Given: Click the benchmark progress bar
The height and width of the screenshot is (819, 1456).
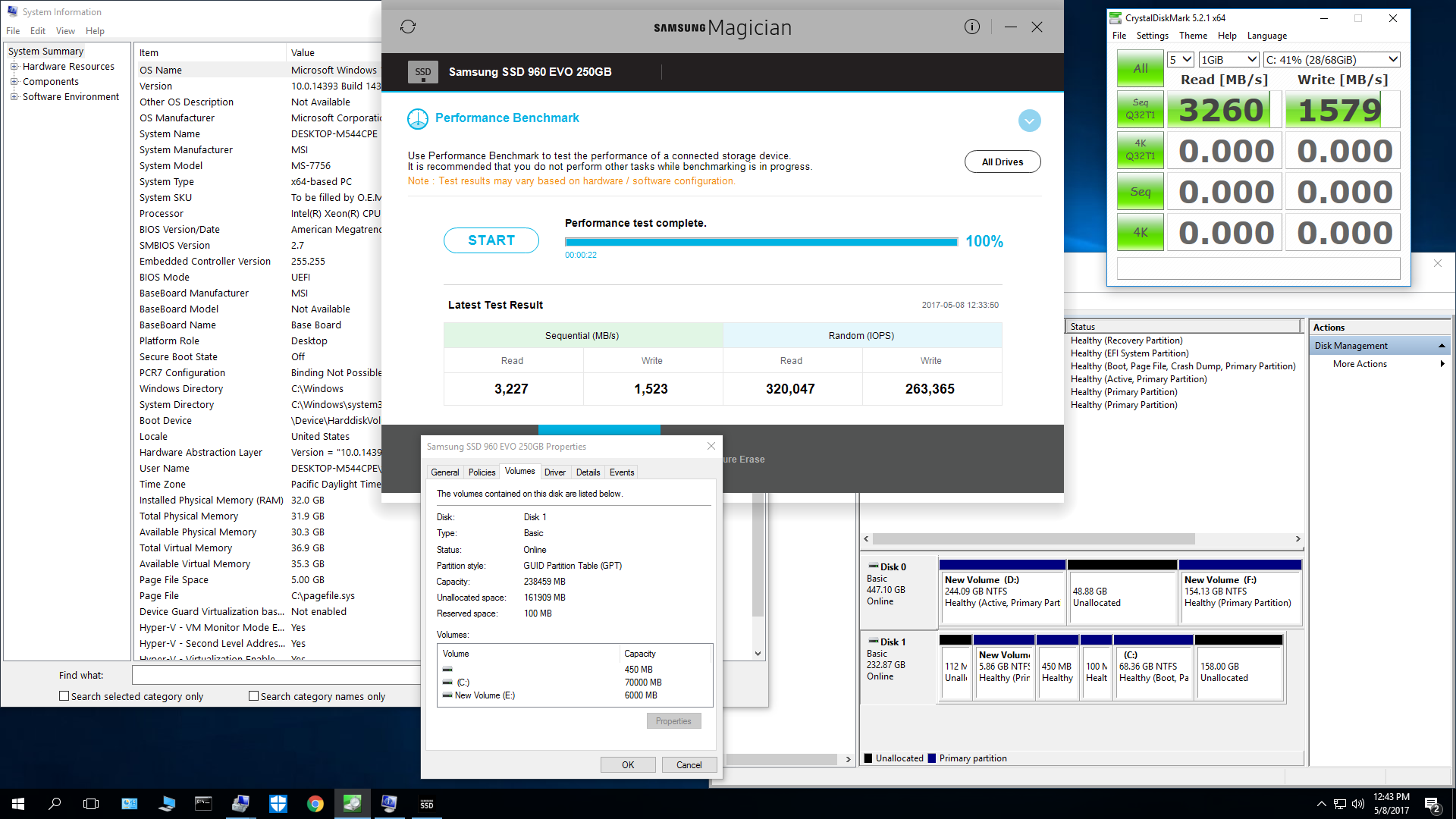Looking at the screenshot, I should pyautogui.click(x=761, y=242).
